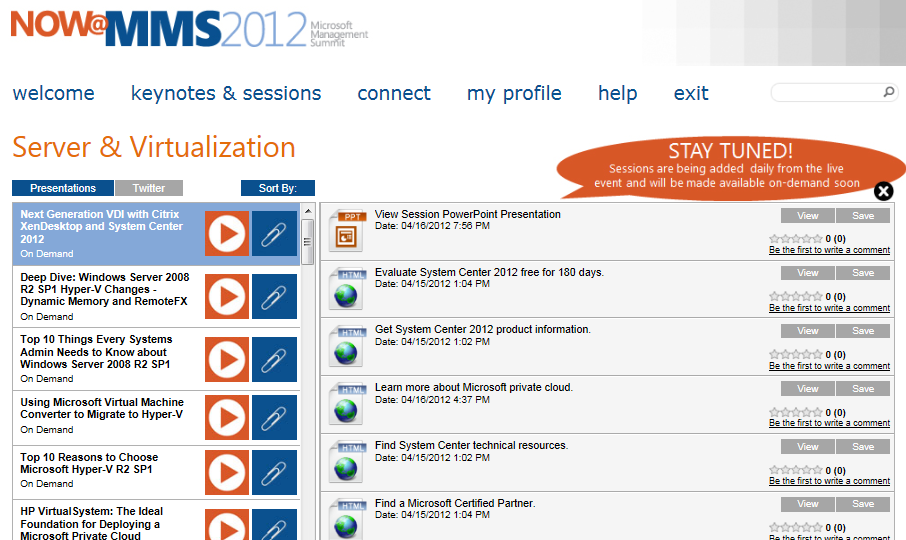Play the Next Generation VDI with Citrix session
The width and height of the screenshot is (906, 540).
pos(227,234)
